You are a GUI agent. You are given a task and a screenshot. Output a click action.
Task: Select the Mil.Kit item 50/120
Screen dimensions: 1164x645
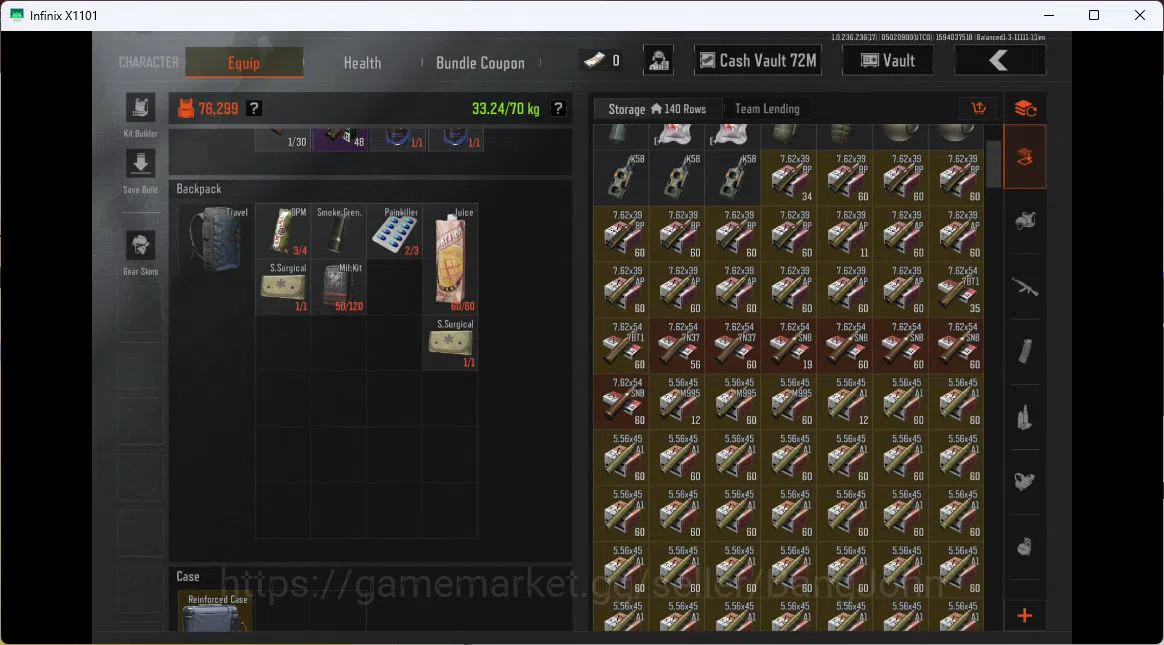pyautogui.click(x=339, y=287)
